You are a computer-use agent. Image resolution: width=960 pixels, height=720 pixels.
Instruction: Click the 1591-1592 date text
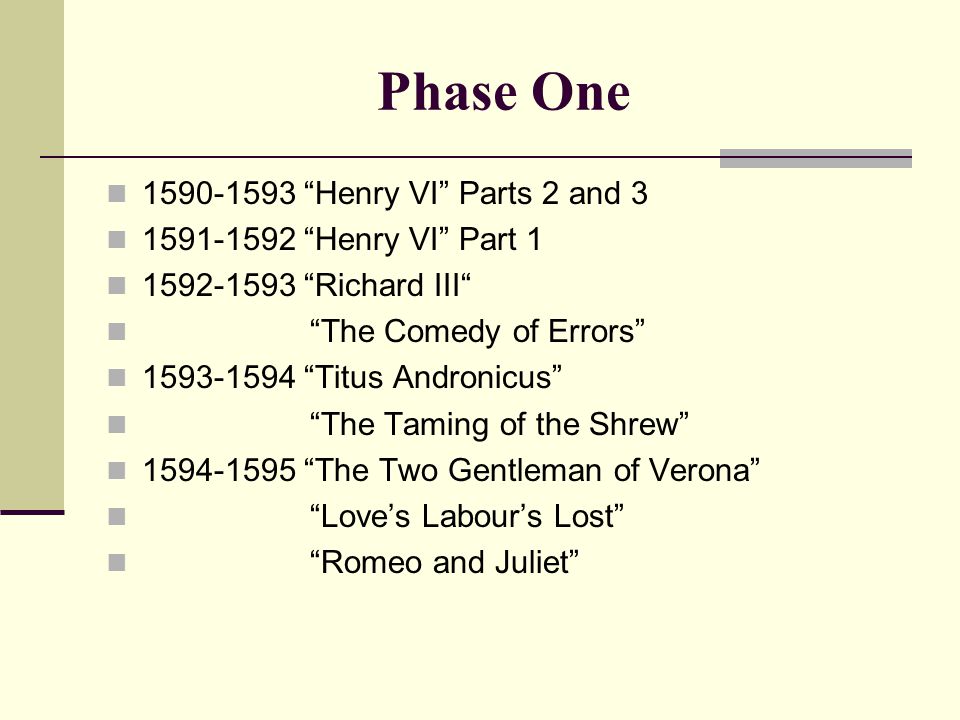click(219, 239)
